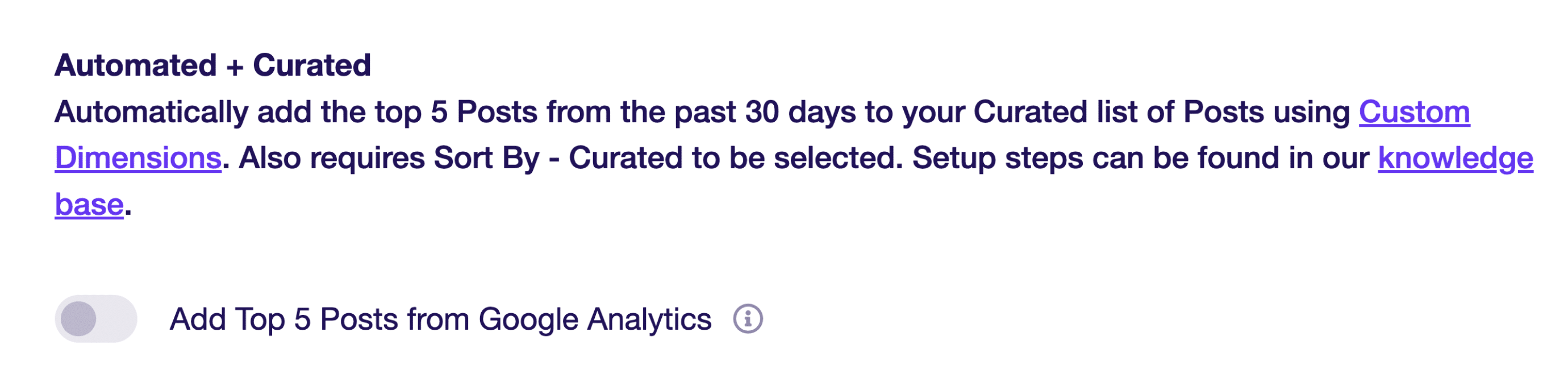Enable the Add Top 5 Posts toggle
The image size is (1568, 382).
[x=95, y=319]
